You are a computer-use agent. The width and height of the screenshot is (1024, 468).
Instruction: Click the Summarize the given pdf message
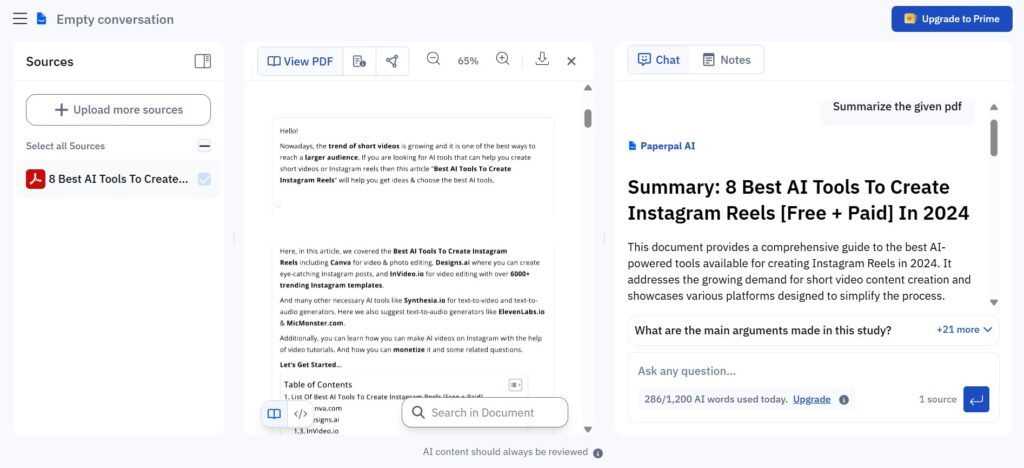point(897,106)
